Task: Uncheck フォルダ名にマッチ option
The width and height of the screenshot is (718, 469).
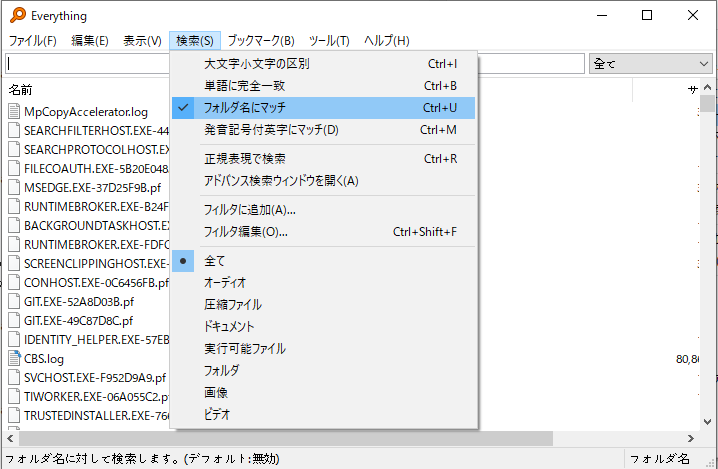Action: click(x=323, y=108)
